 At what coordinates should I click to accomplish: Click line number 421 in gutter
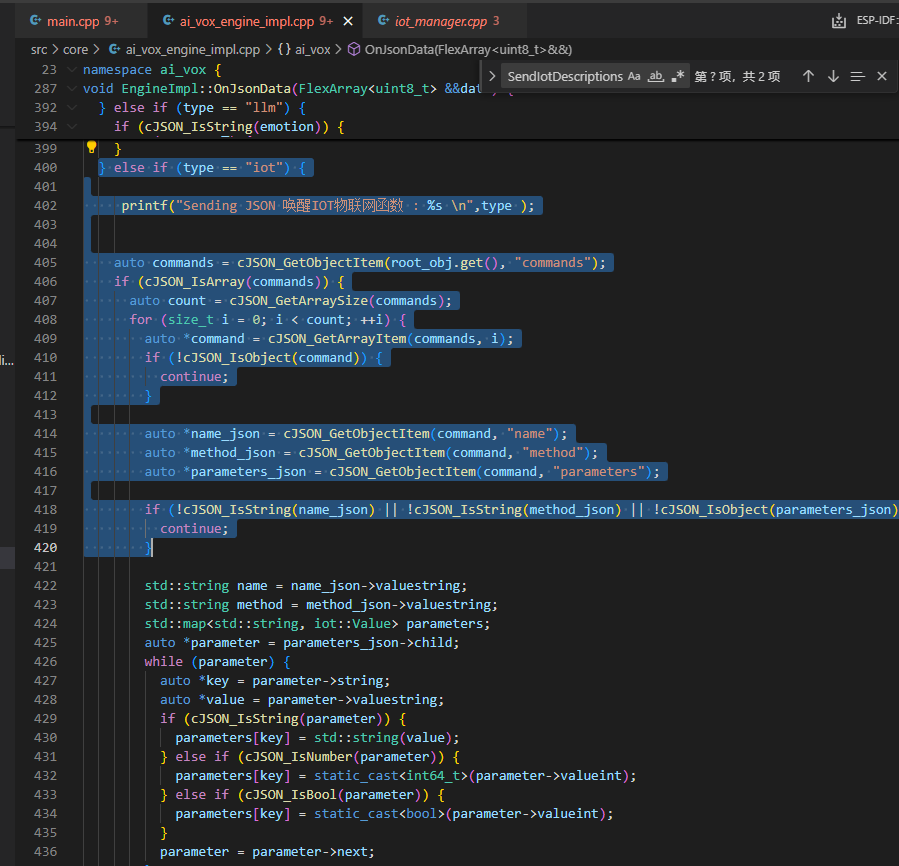(44, 567)
